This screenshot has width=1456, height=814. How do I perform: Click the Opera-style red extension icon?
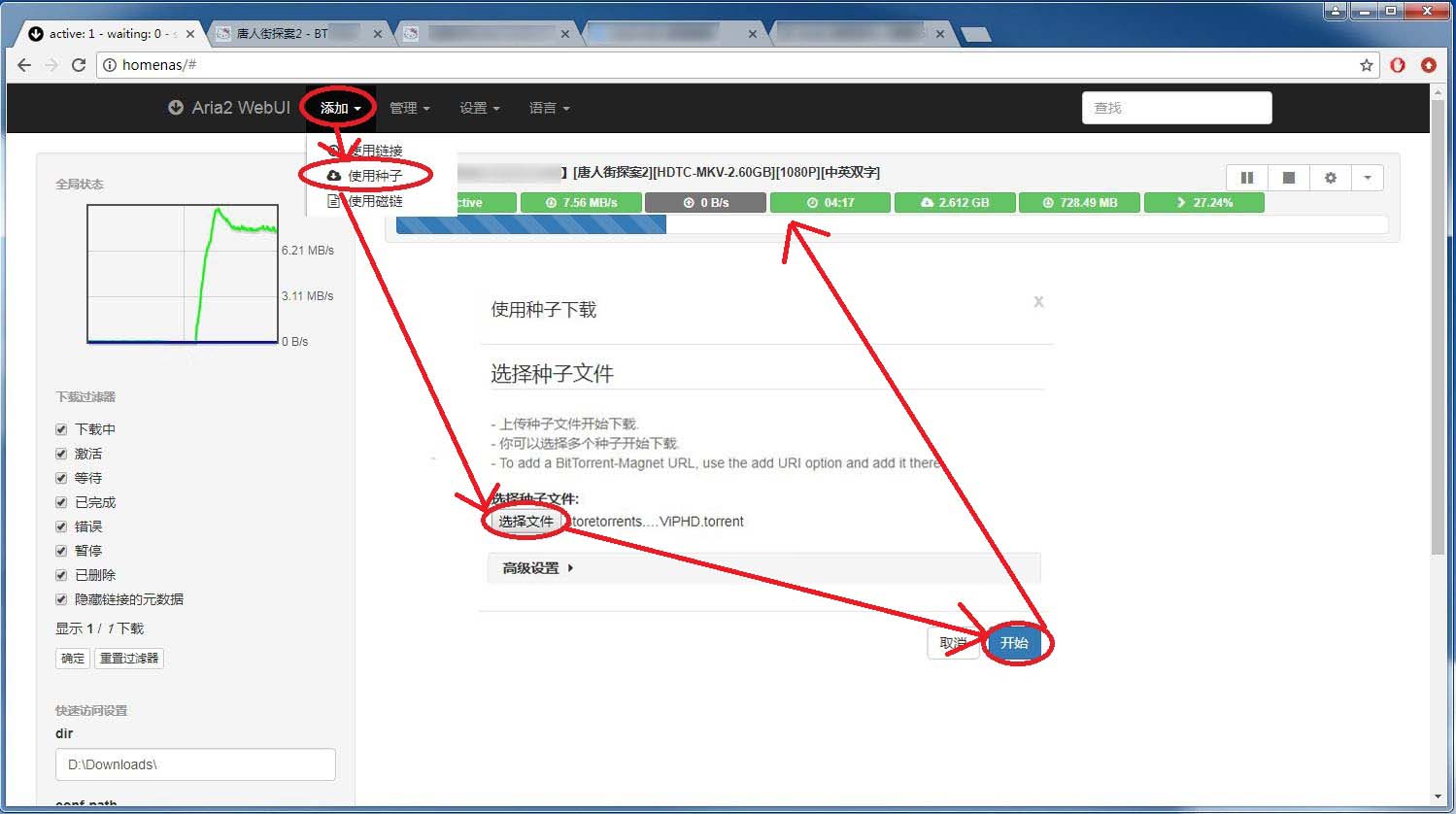tap(1398, 65)
